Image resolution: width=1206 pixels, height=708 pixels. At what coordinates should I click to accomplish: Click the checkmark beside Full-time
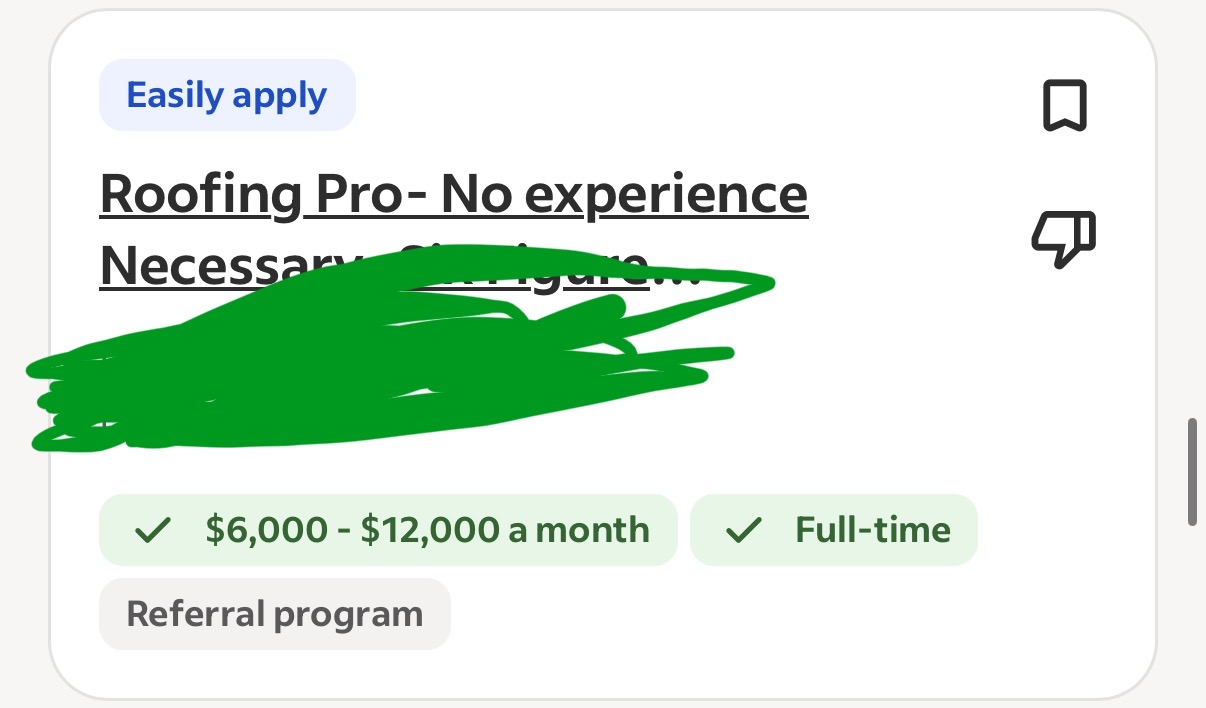pos(744,530)
